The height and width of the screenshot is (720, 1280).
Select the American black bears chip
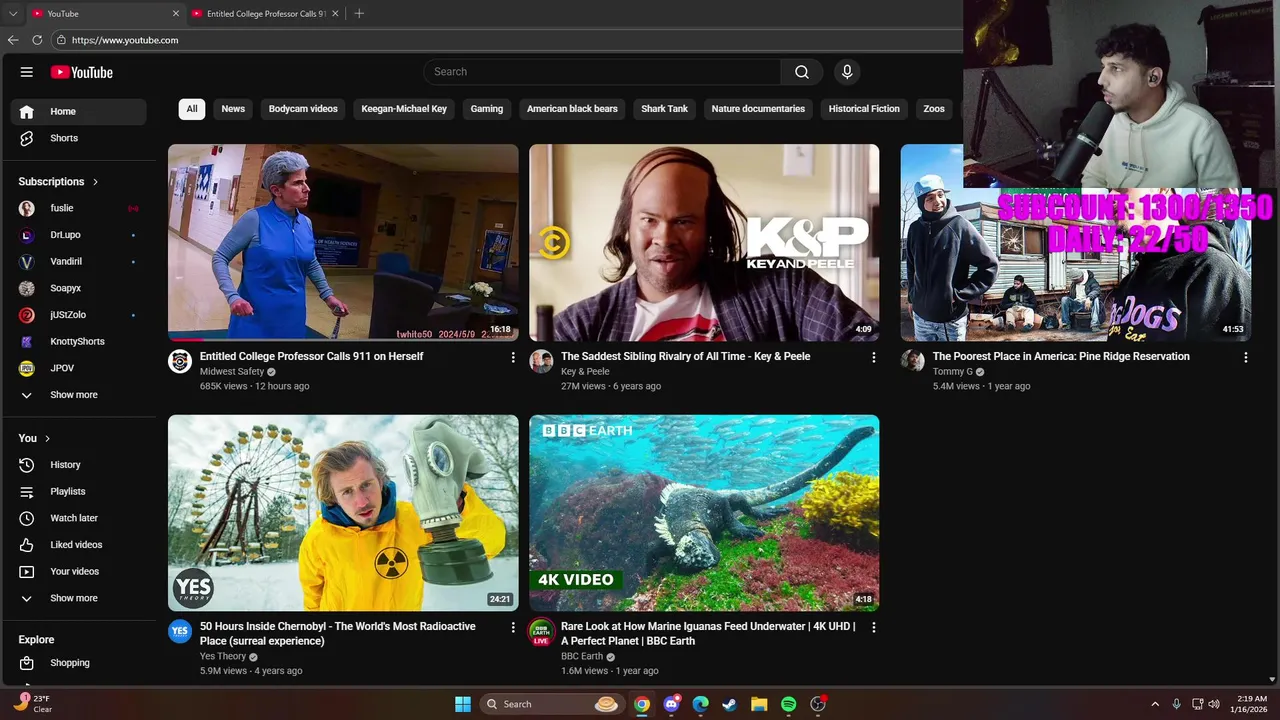click(572, 109)
